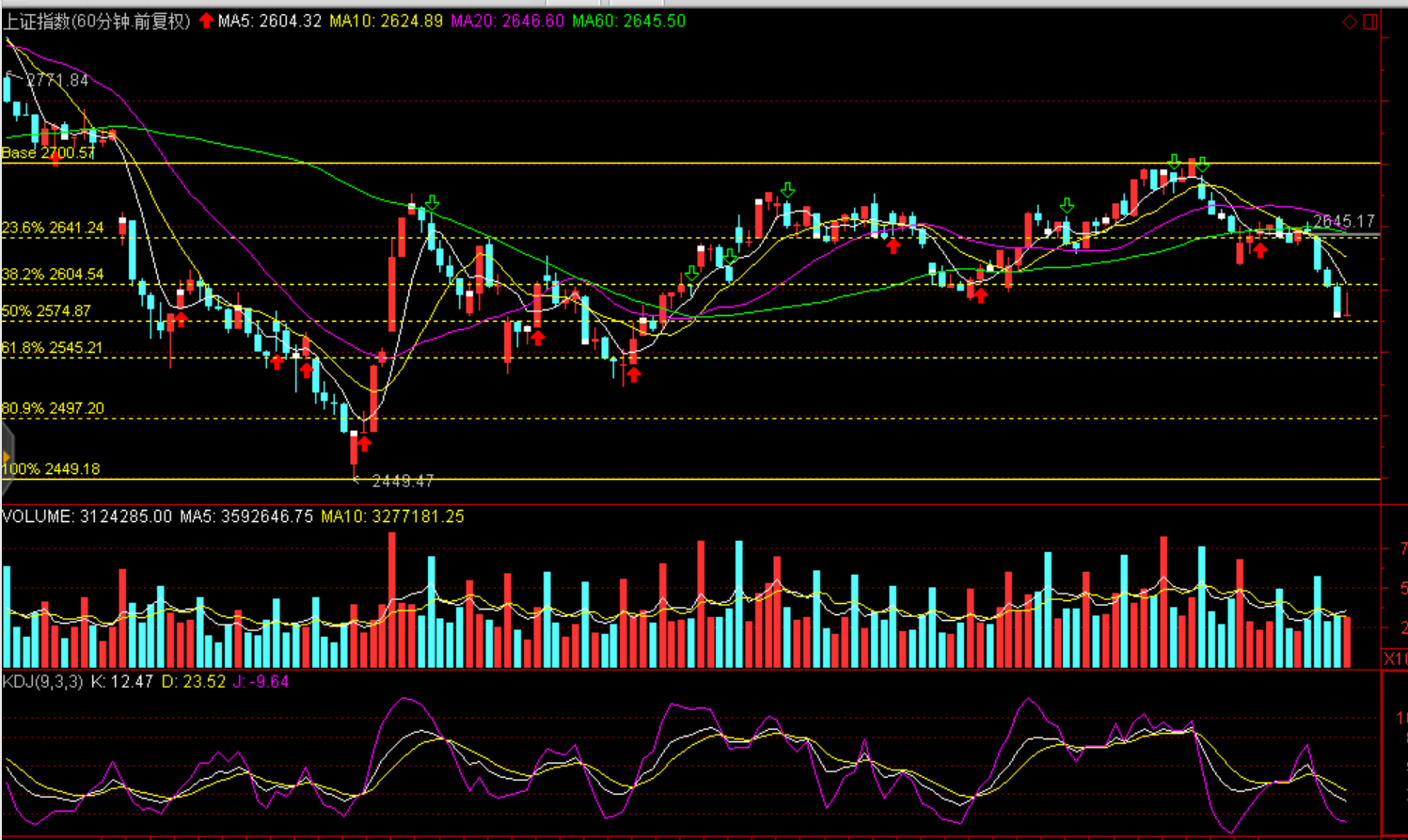Select the MA10: 2624.89 indicator label

point(386,21)
